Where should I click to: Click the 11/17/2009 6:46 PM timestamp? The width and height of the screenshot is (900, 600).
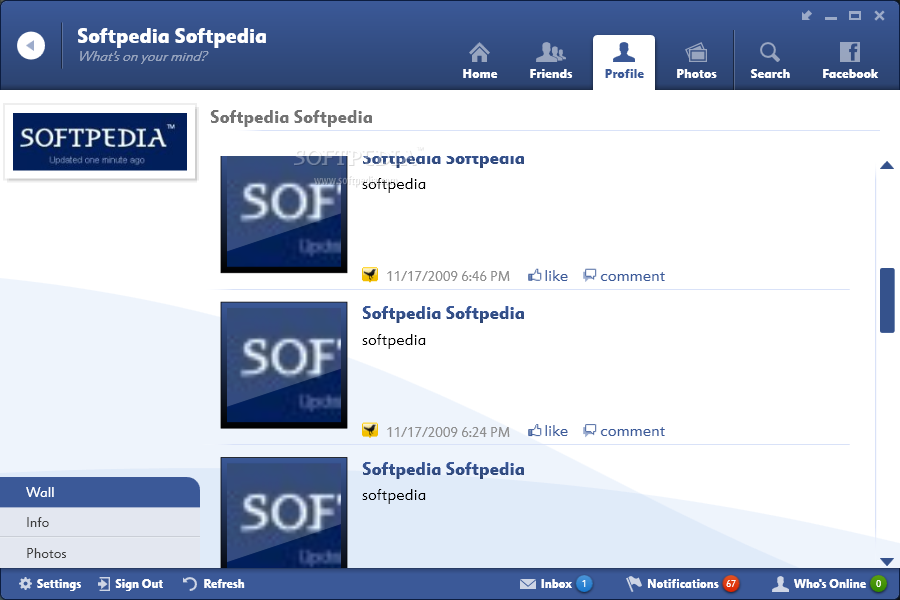pyautogui.click(x=448, y=276)
